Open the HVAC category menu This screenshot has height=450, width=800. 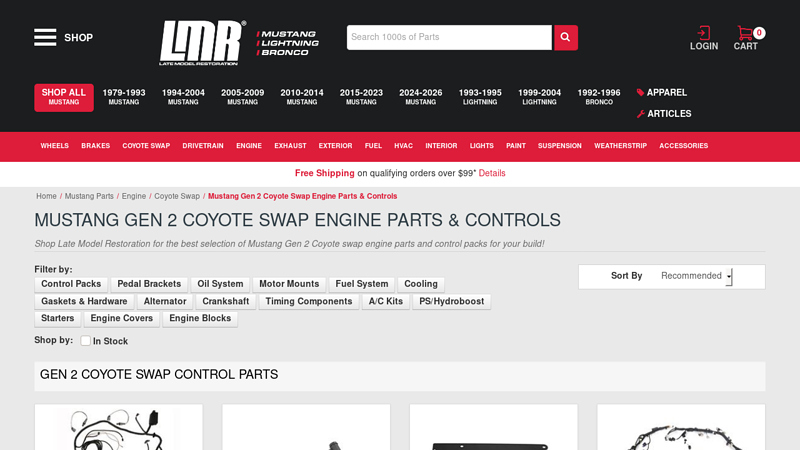403,146
